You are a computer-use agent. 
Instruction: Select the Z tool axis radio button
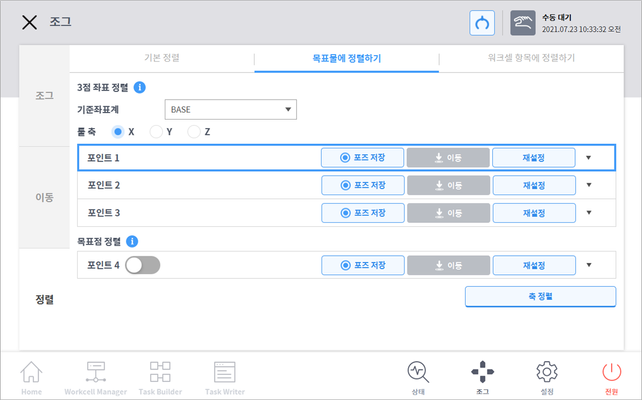(193, 131)
